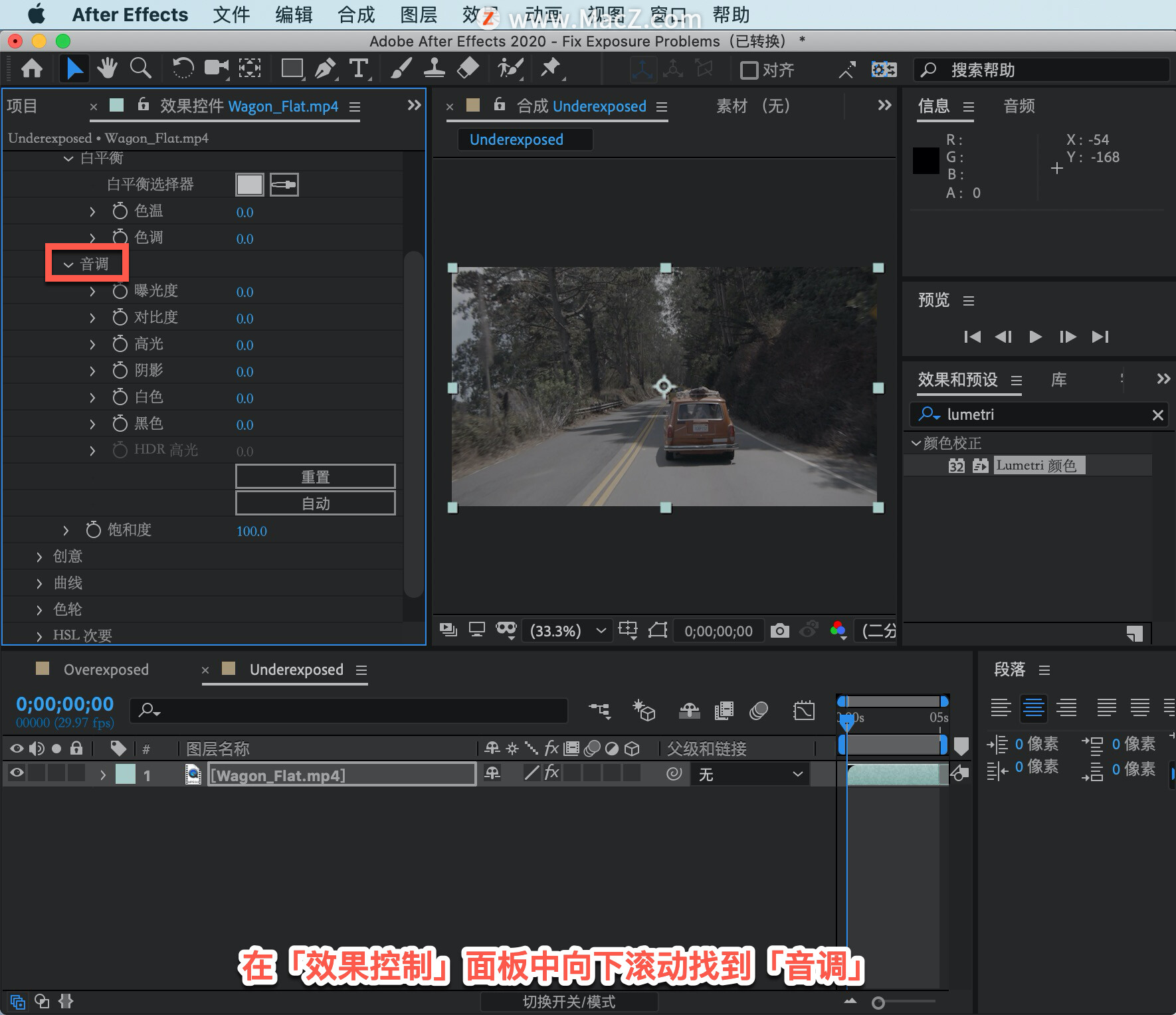Open the 编辑 menu
1176x1015 pixels.
[x=294, y=15]
